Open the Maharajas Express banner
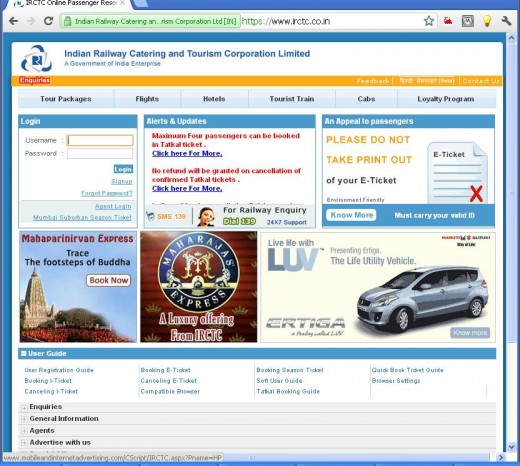520x466 pixels. tap(198, 287)
